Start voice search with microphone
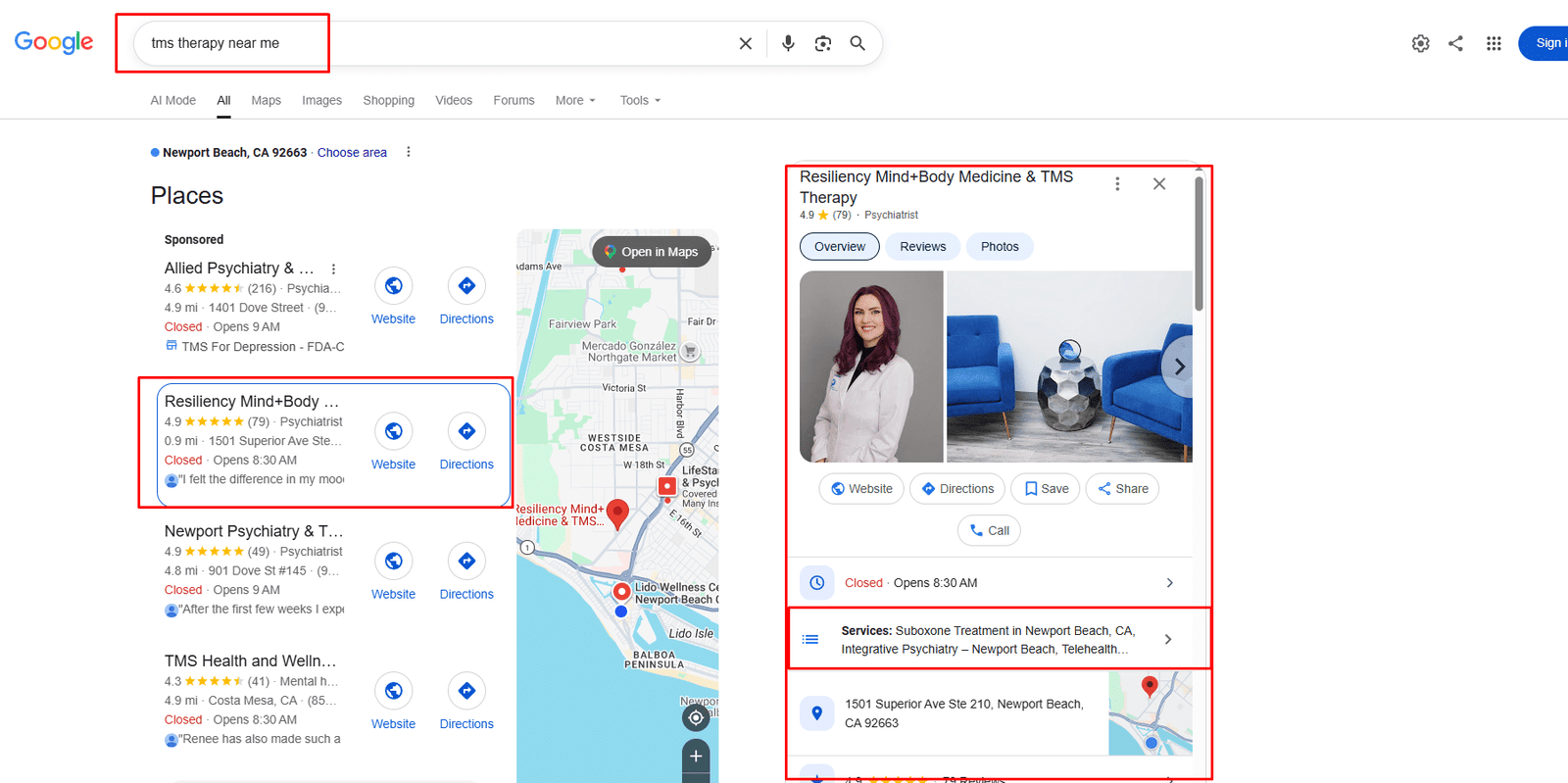Screen dimensions: 1568x783 click(788, 43)
